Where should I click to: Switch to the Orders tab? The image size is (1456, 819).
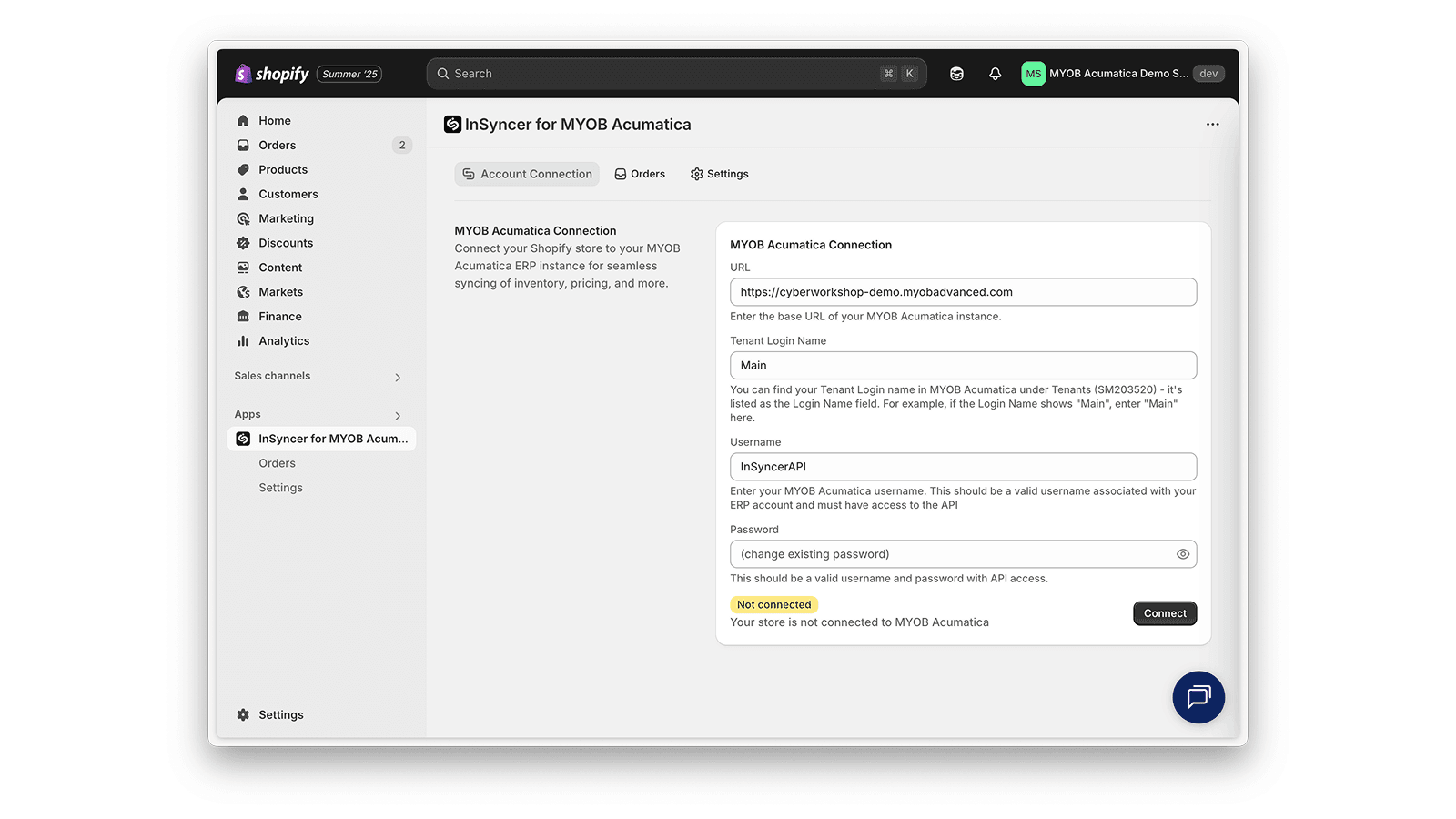click(640, 173)
